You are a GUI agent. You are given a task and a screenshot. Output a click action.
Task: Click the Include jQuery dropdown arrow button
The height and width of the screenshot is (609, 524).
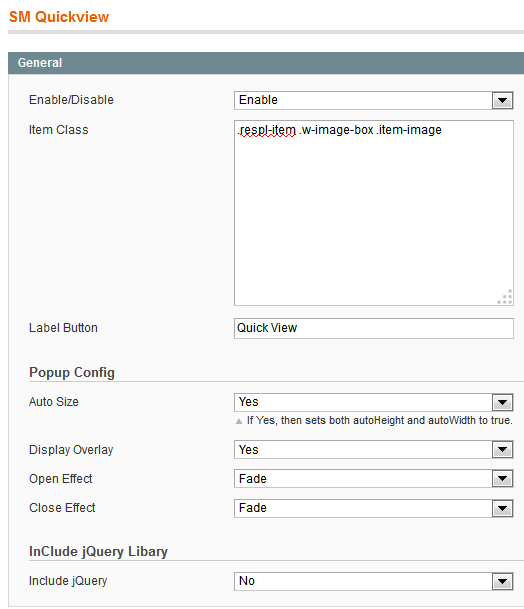(x=502, y=581)
